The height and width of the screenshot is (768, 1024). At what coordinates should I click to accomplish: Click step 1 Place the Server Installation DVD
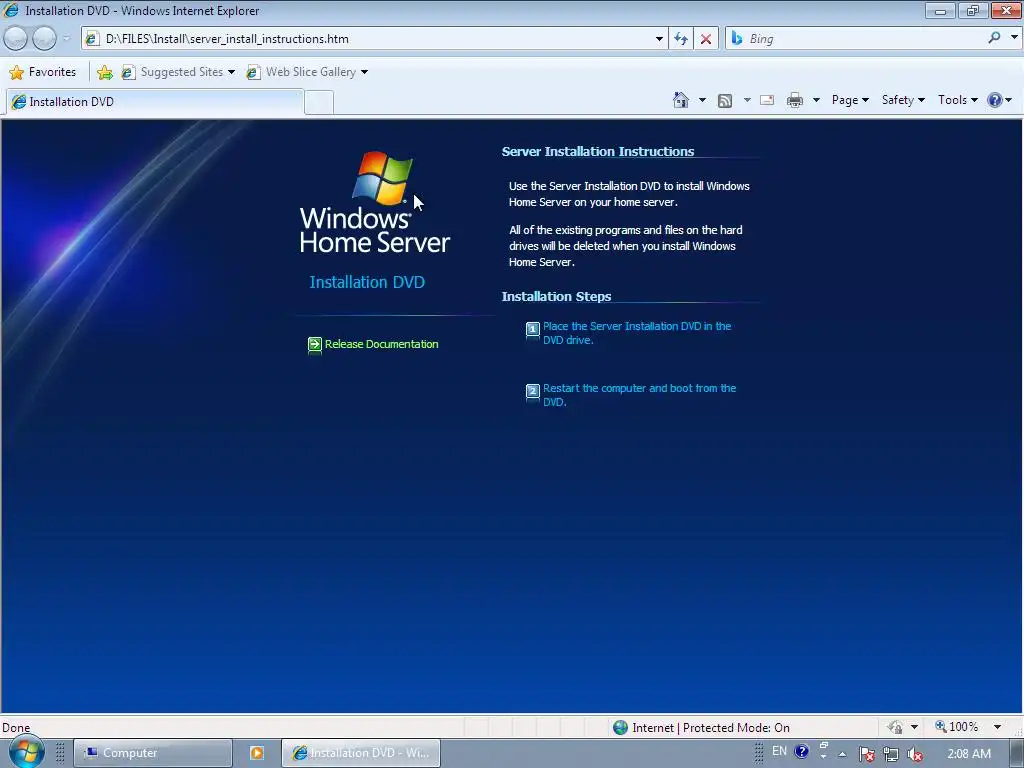(637, 333)
